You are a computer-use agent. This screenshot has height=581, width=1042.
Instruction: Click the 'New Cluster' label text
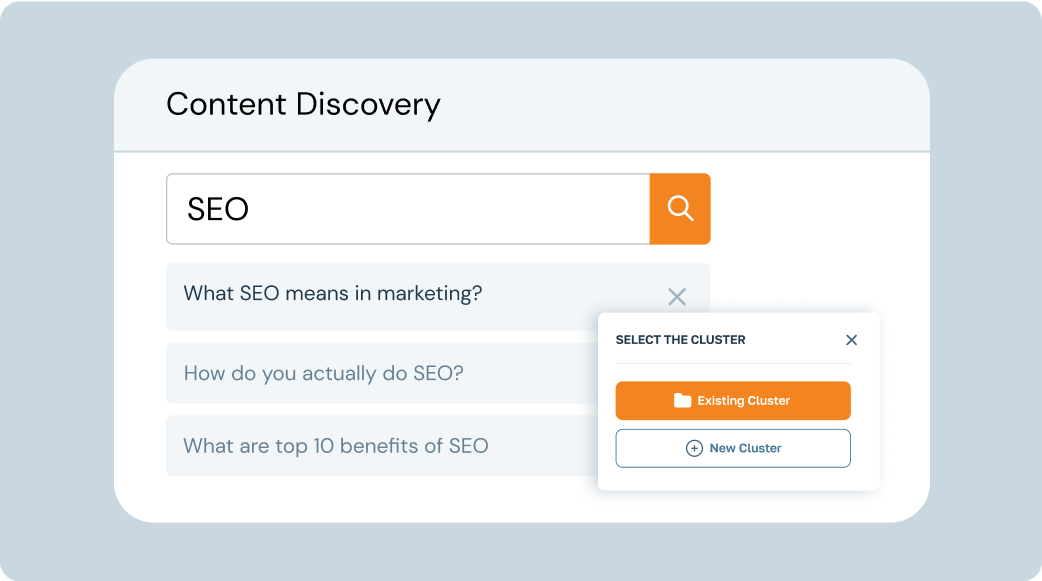click(746, 448)
